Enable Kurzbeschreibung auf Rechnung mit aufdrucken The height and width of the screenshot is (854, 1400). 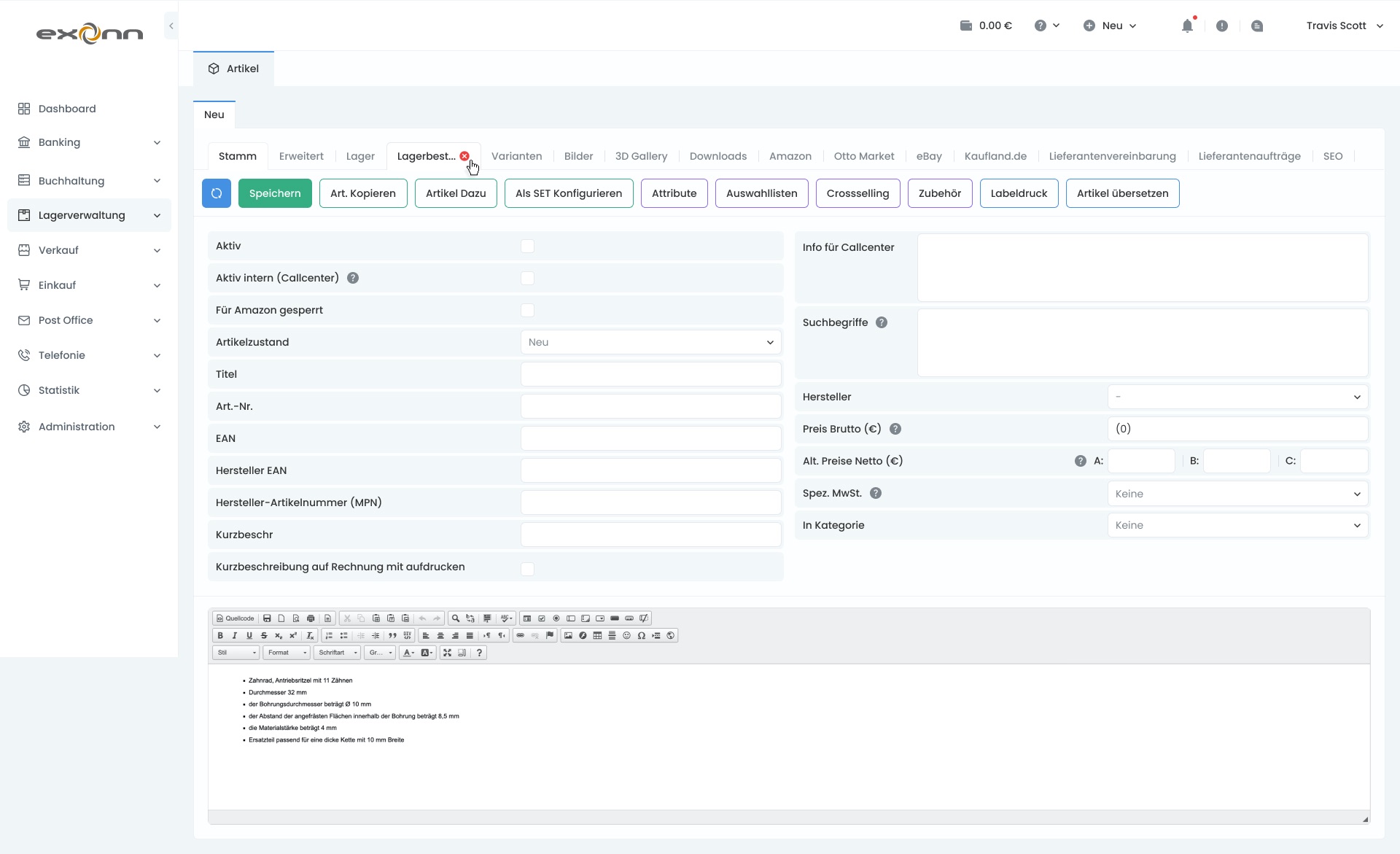(527, 569)
